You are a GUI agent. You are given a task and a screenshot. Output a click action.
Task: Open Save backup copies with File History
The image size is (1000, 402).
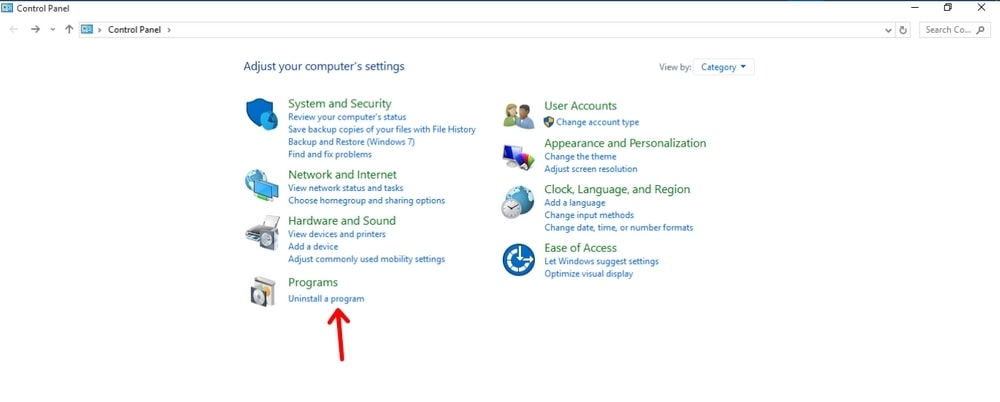(382, 130)
